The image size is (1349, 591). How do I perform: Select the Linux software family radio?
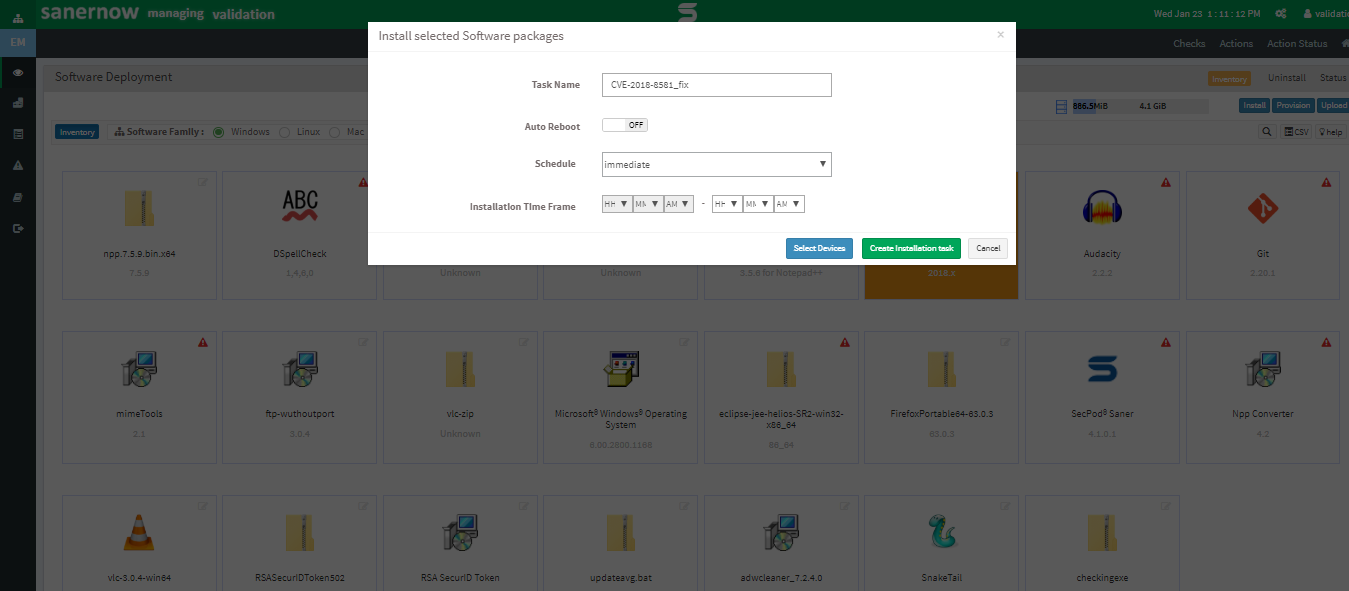pyautogui.click(x=284, y=132)
